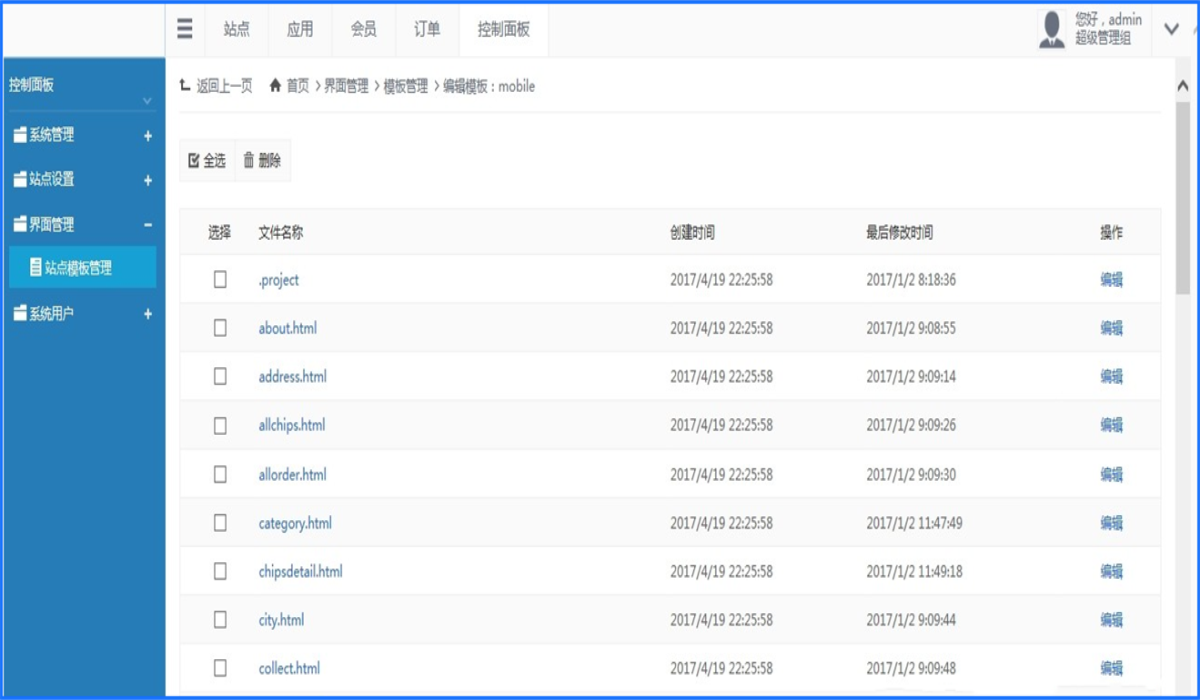Viewport: 1200px width, 700px height.
Task: Open 界面管理 in the breadcrumb
Action: (x=346, y=86)
